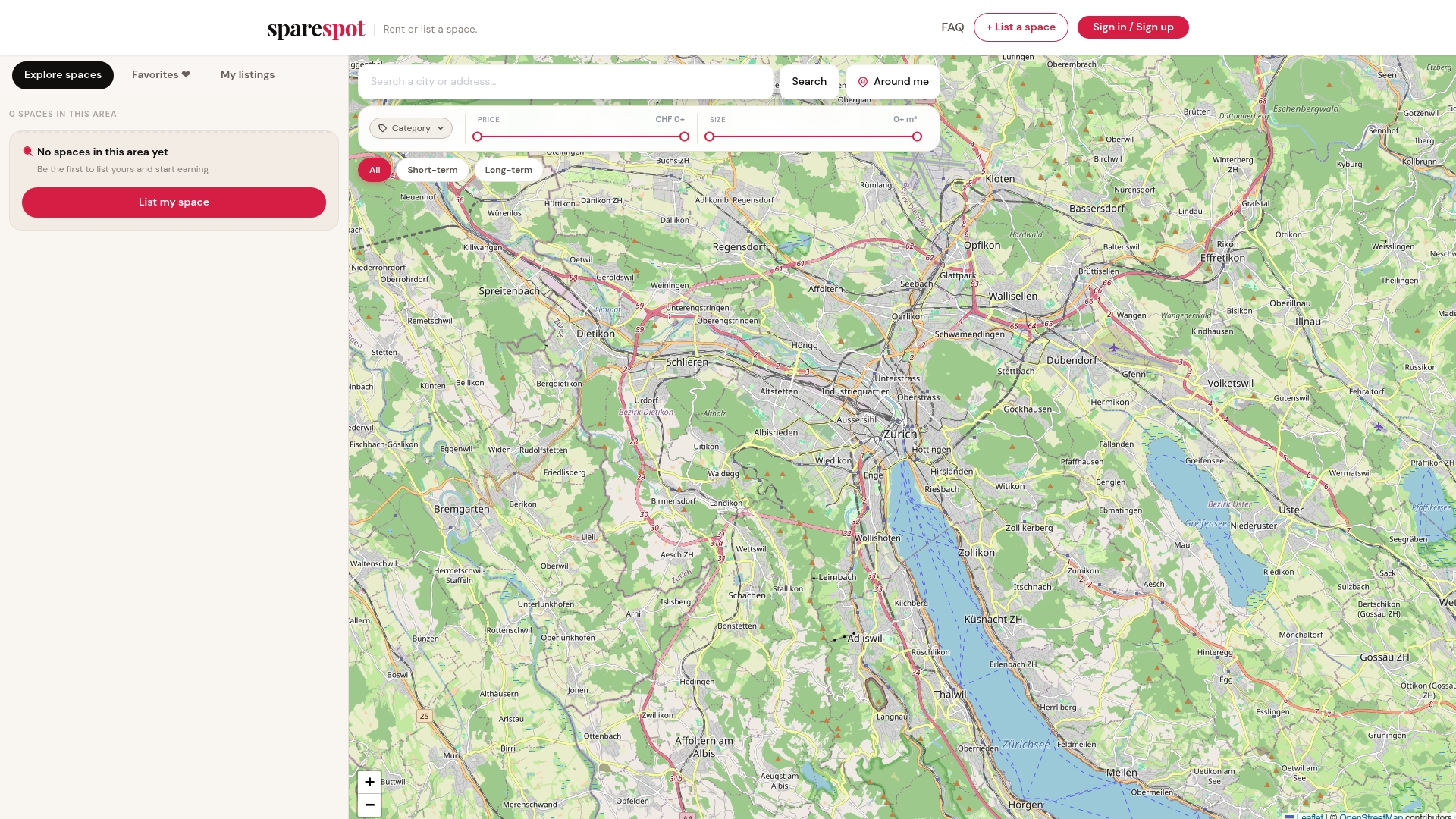Click the Adliswil label on the map
1456x819 pixels.
coord(865,639)
